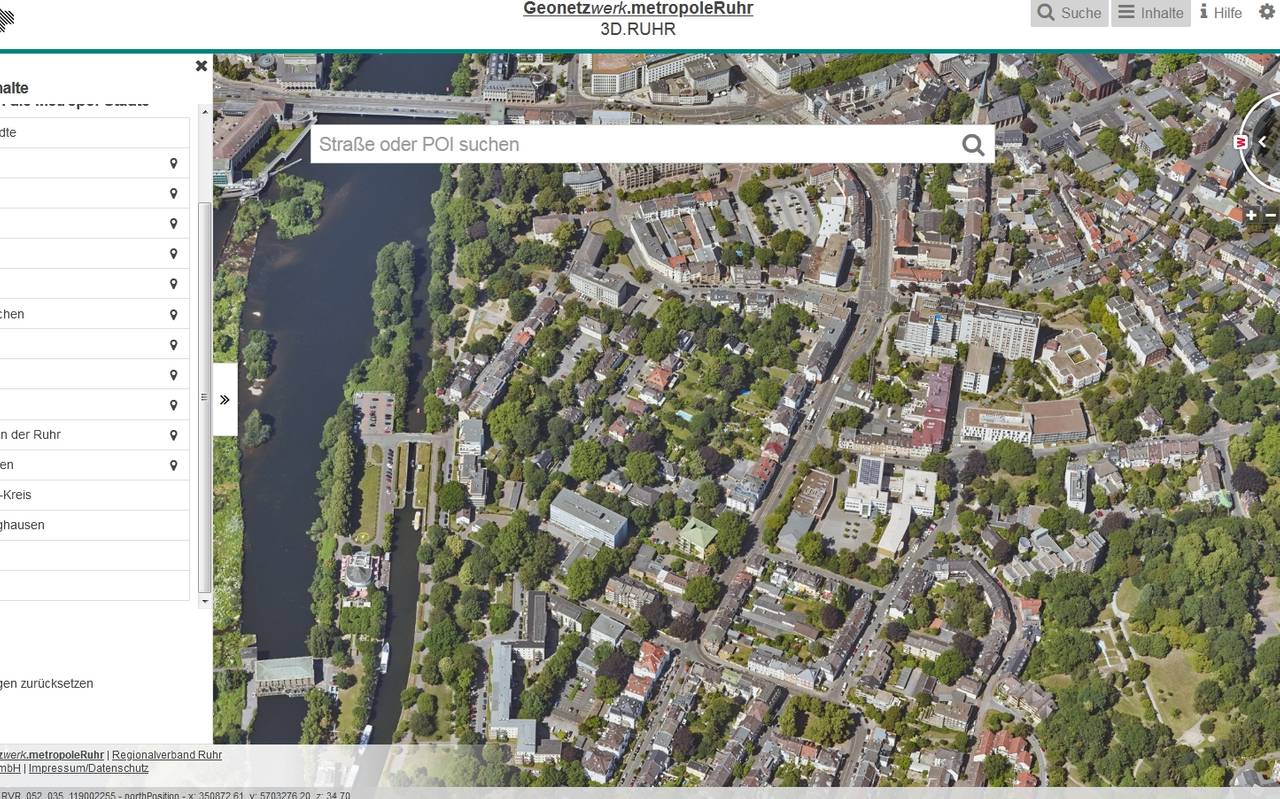Open the Regionalverband Ruhr link
This screenshot has height=799, width=1280.
[x=167, y=755]
